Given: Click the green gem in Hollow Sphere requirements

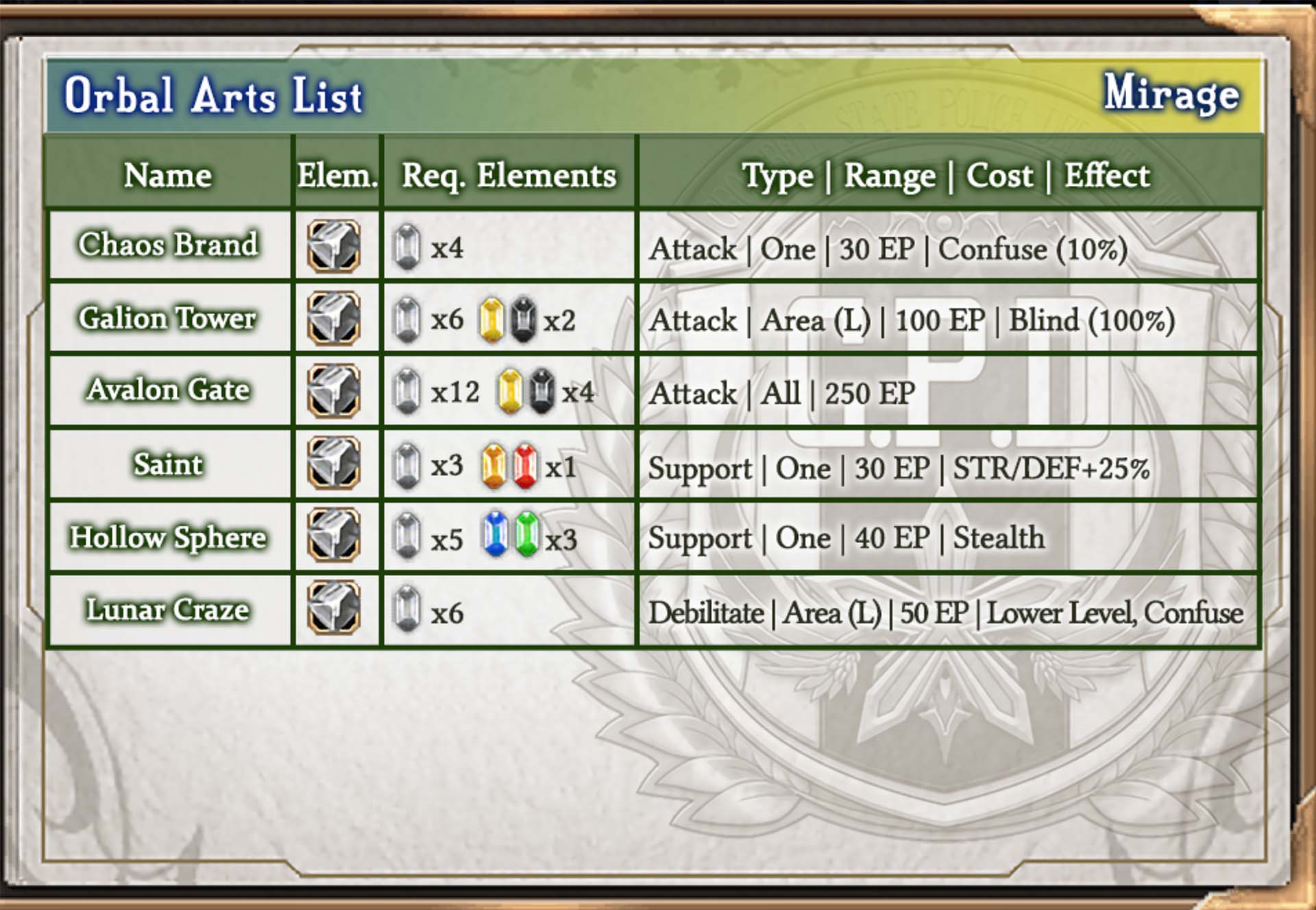Looking at the screenshot, I should pyautogui.click(x=526, y=534).
